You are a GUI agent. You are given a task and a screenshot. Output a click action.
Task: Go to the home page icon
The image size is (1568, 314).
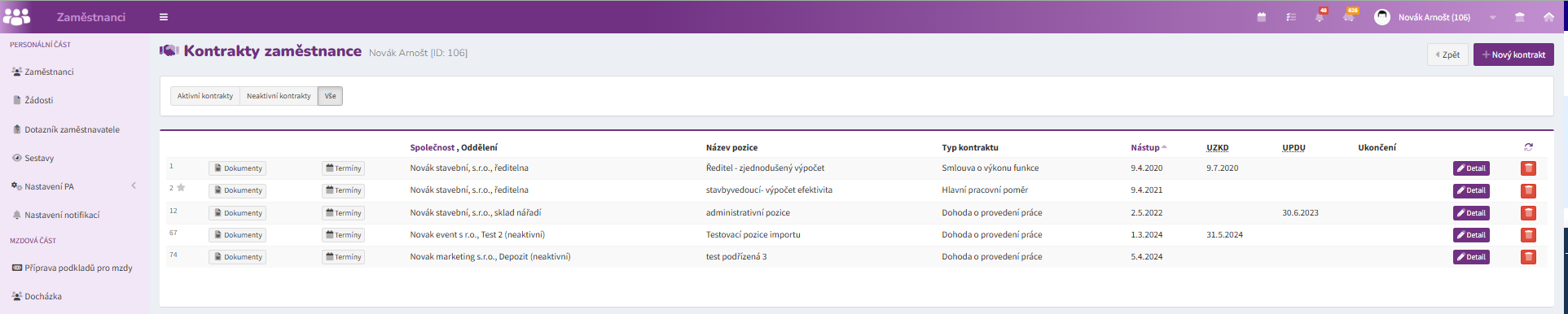coord(1548,17)
